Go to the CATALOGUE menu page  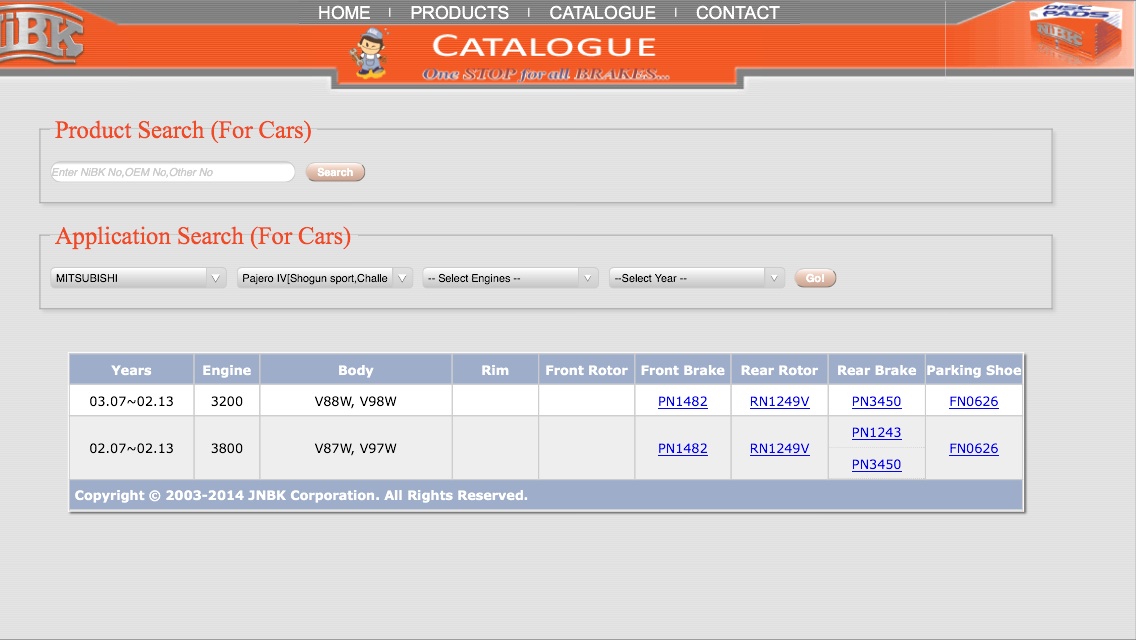[x=602, y=13]
